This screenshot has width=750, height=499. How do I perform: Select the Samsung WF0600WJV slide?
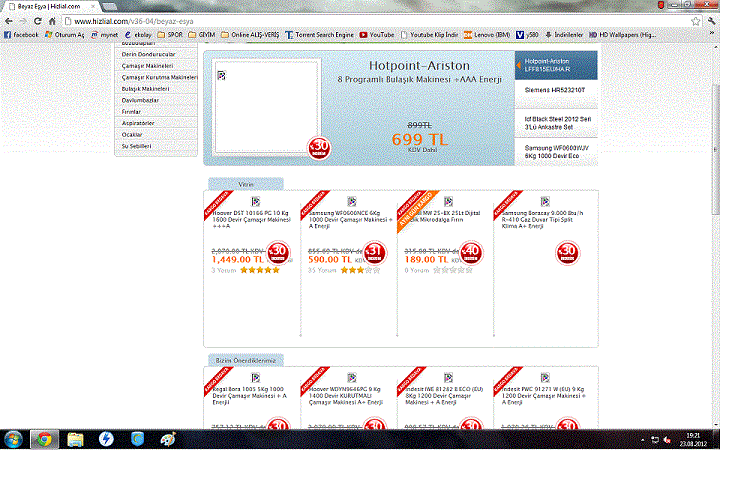click(x=556, y=152)
